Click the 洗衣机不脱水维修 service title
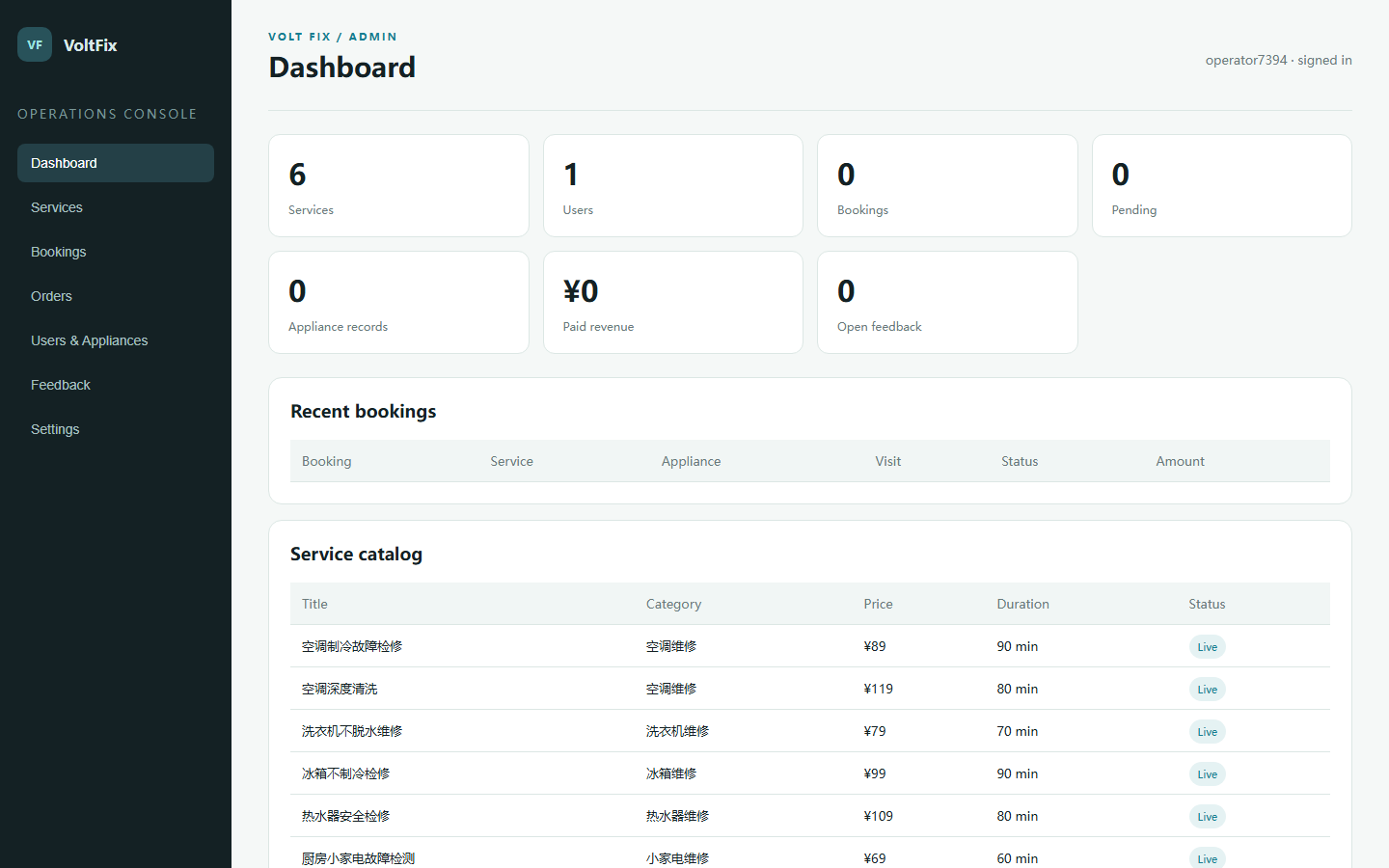Image resolution: width=1389 pixels, height=868 pixels. point(352,731)
